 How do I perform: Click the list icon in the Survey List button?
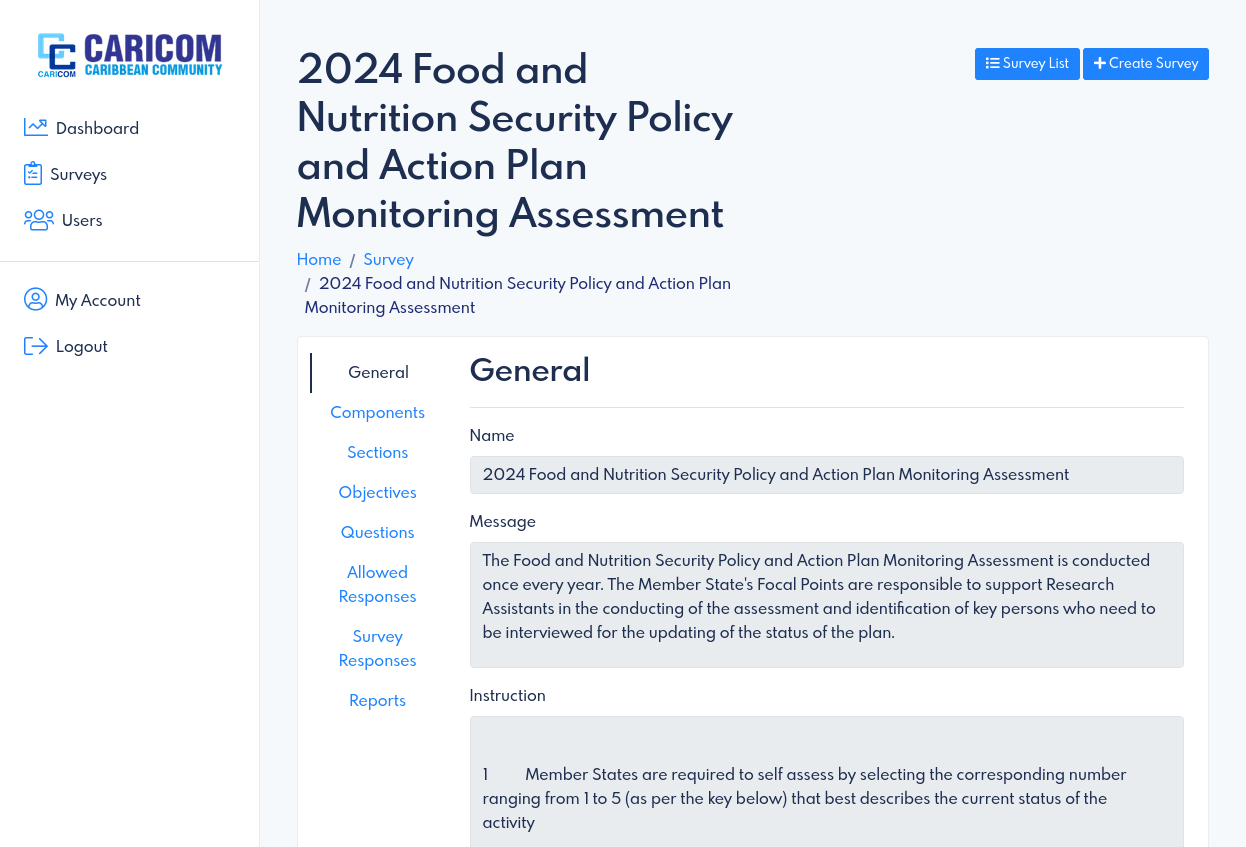click(x=992, y=63)
